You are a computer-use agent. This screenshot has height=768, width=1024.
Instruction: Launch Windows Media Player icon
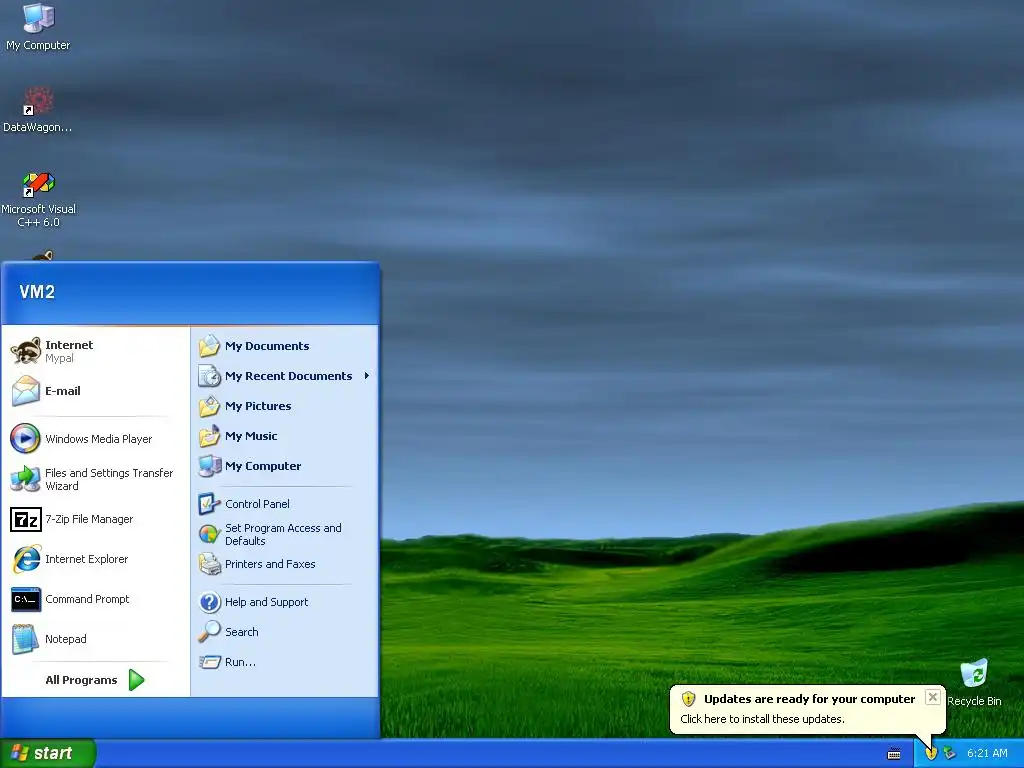(x=25, y=438)
